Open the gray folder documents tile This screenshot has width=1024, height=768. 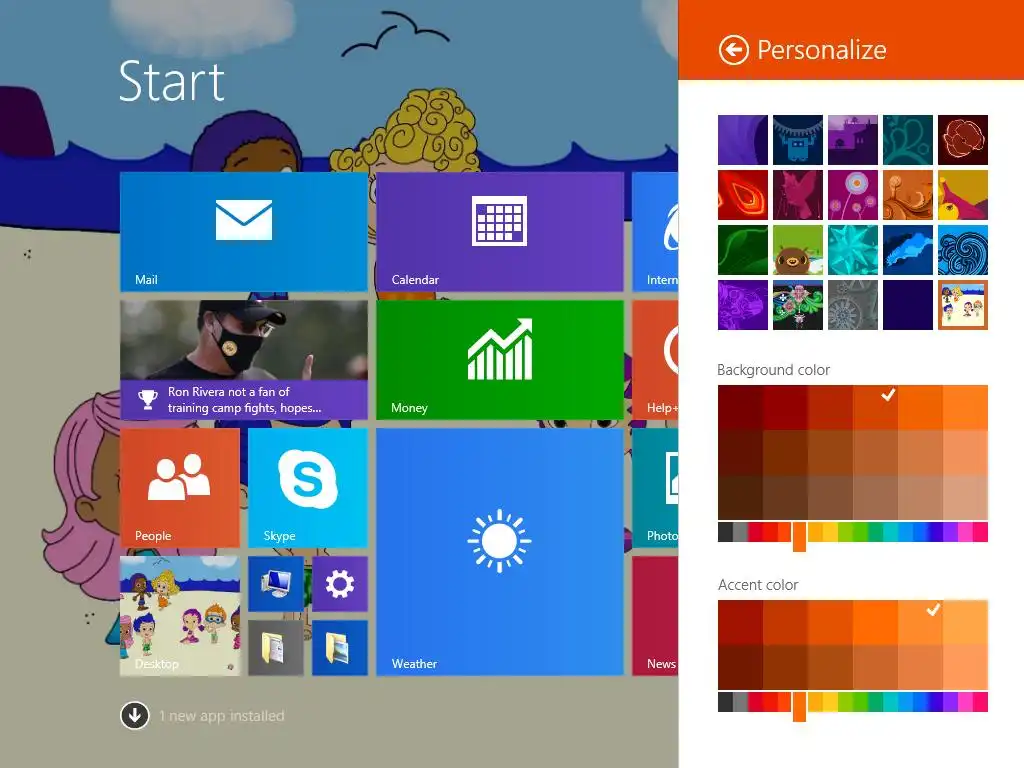pyautogui.click(x=276, y=647)
